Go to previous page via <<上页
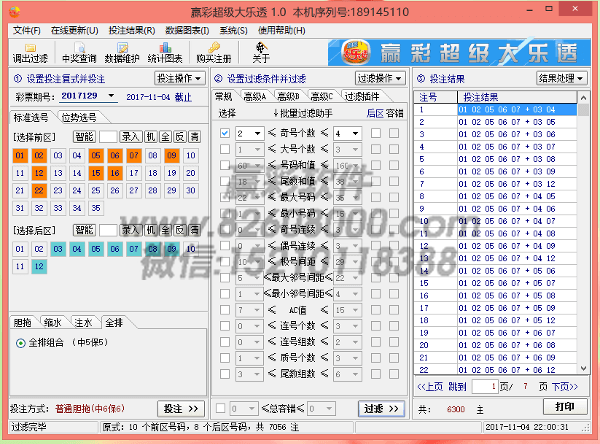 click(430, 387)
